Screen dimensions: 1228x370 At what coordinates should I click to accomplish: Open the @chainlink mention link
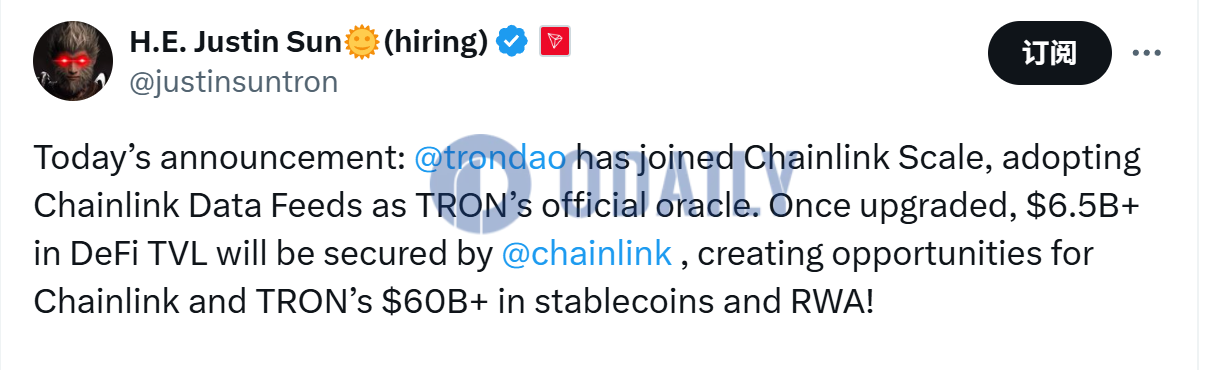point(587,253)
